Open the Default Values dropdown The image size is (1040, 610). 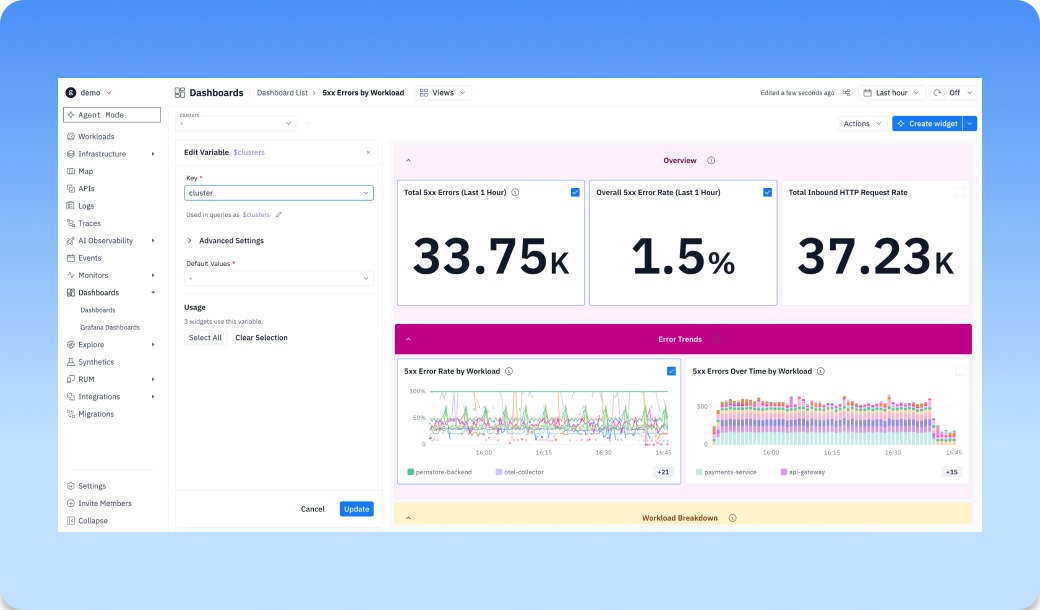coord(279,278)
